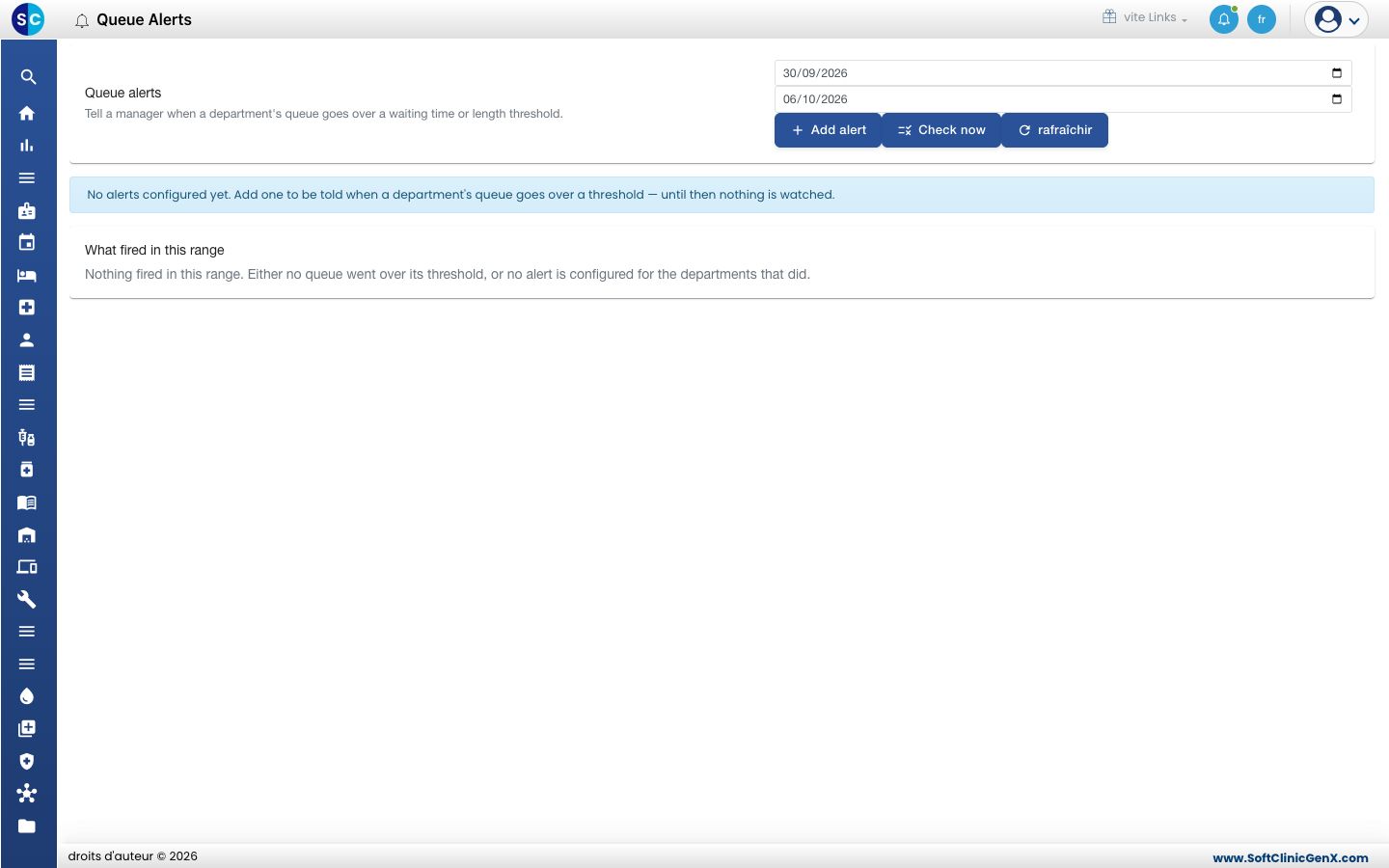This screenshot has width=1389, height=868.
Task: Click the Add alert button
Action: point(829,130)
